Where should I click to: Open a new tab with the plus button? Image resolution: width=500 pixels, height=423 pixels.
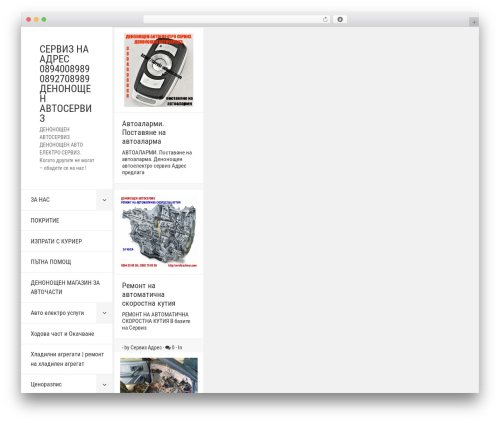coord(474,22)
